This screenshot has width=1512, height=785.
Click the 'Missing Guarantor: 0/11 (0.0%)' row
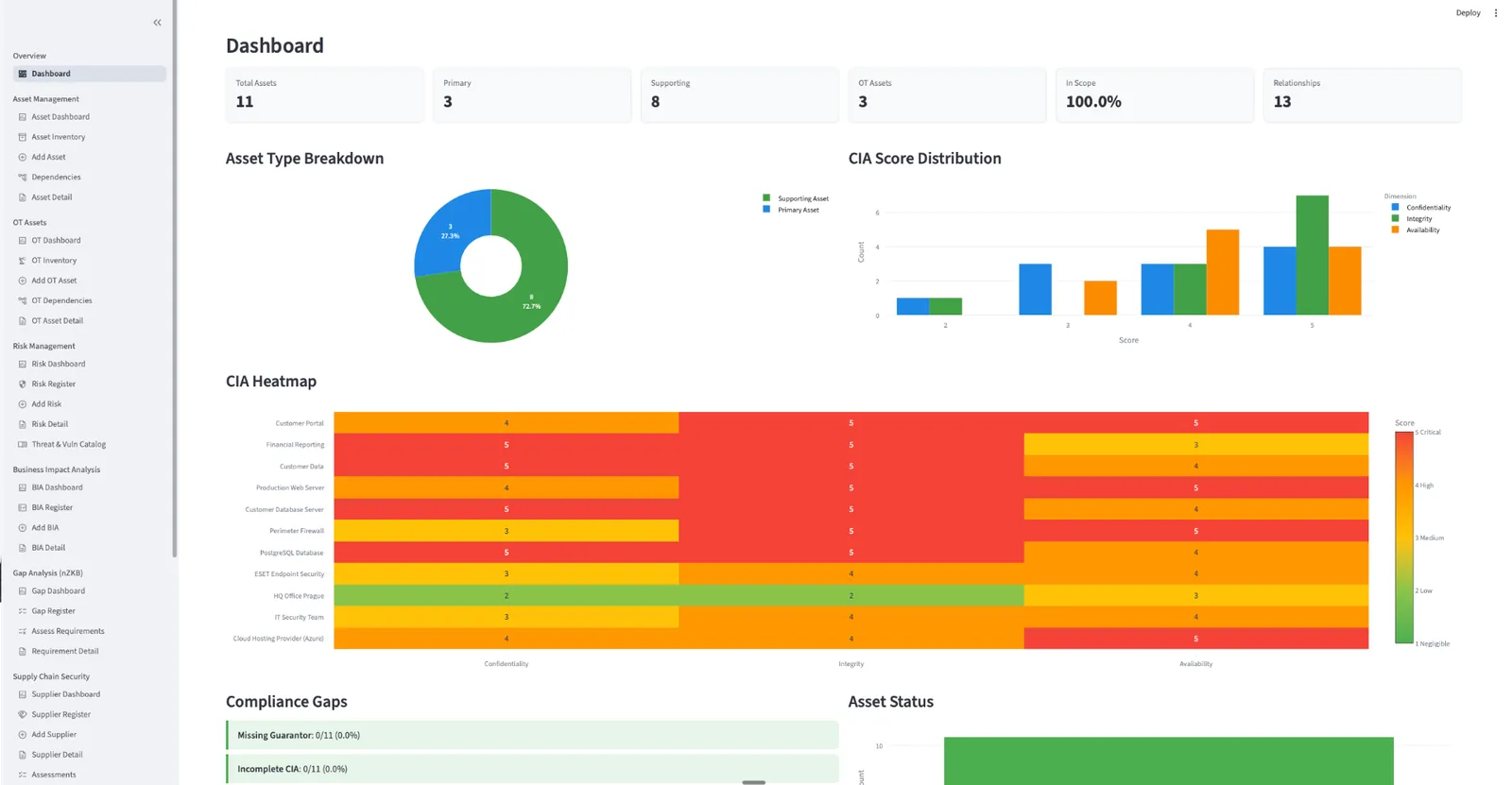coord(532,735)
